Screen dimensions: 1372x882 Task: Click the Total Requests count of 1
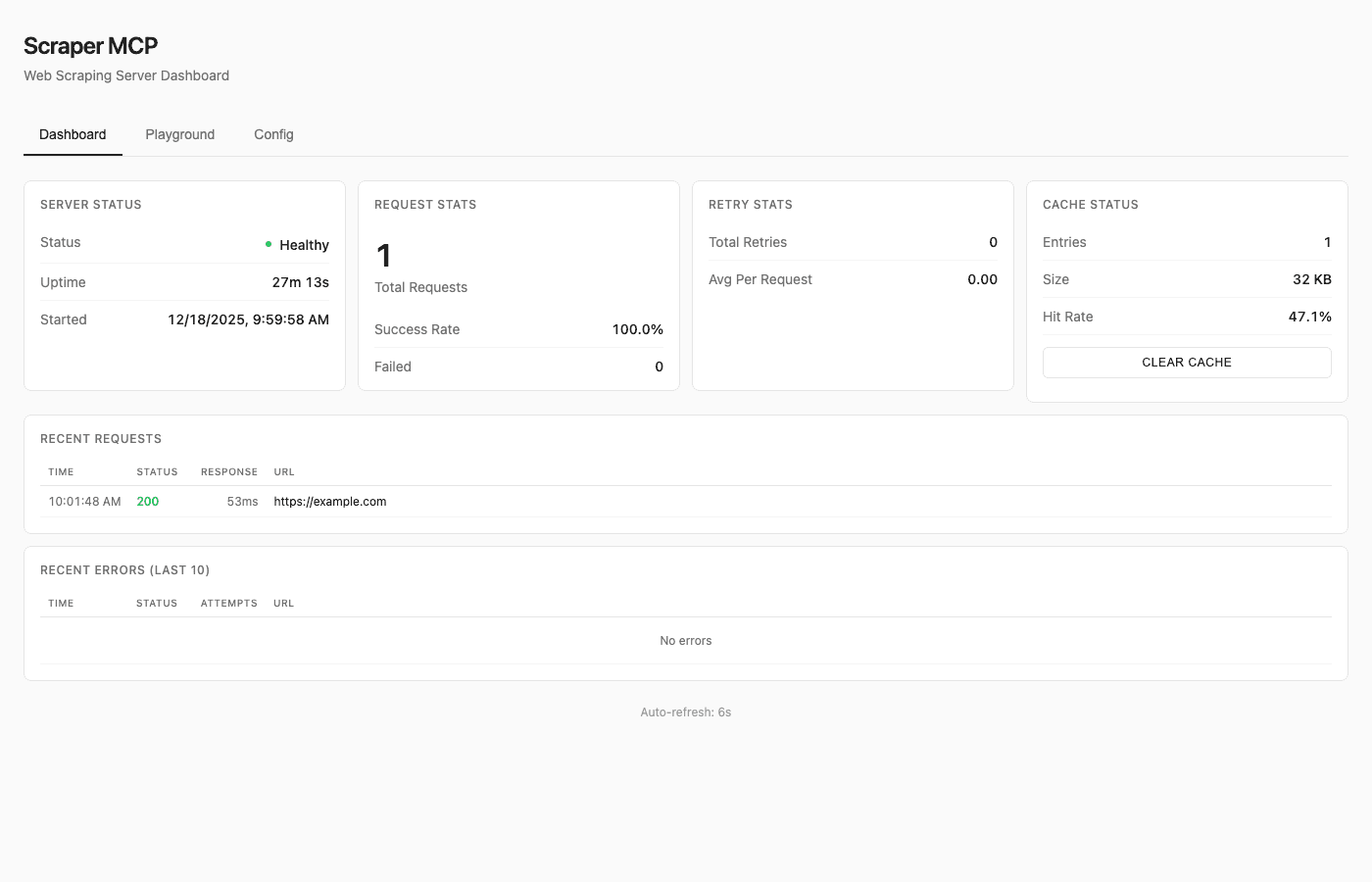382,256
